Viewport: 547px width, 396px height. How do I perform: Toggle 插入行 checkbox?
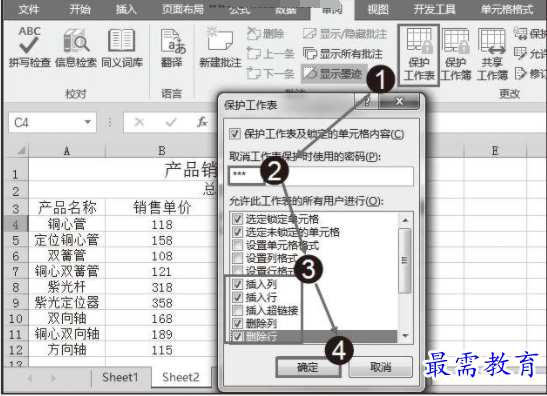point(238,297)
